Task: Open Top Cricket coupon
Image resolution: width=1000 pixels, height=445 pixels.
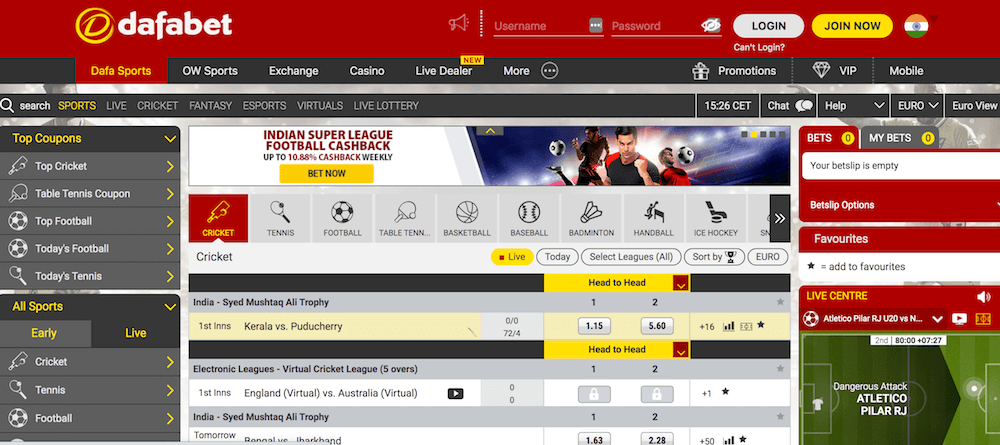Action: click(90, 166)
